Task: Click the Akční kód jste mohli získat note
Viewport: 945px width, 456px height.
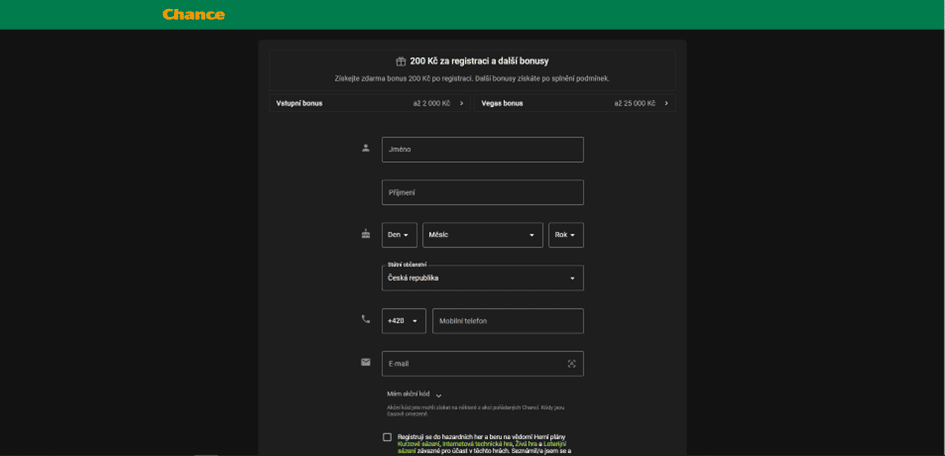Action: (x=476, y=411)
